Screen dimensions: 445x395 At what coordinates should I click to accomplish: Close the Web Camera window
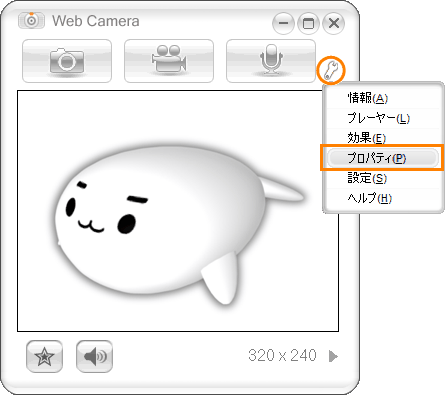pos(334,23)
